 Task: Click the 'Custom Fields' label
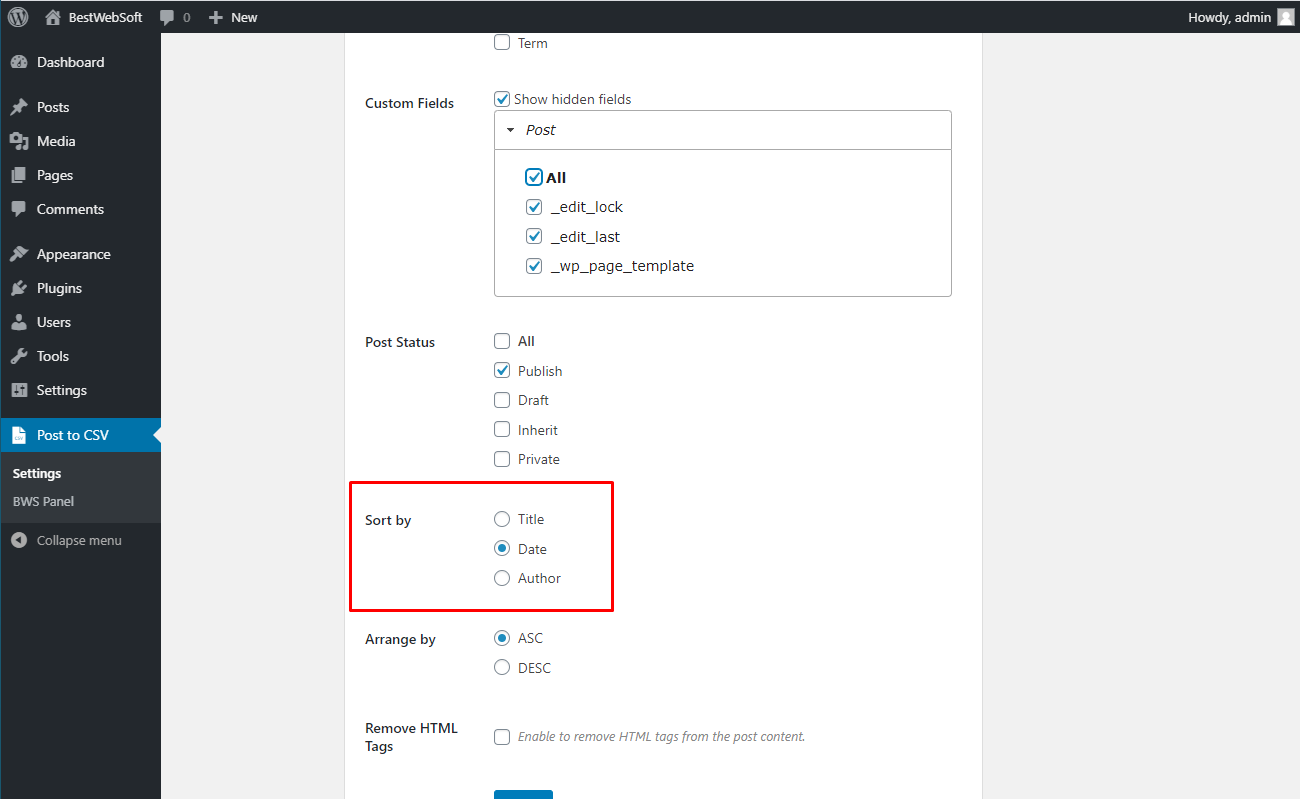[409, 103]
